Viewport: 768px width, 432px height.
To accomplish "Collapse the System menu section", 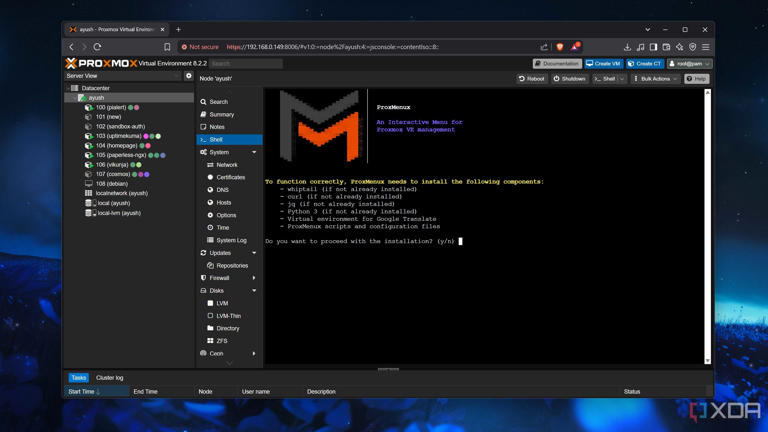I will coord(254,152).
